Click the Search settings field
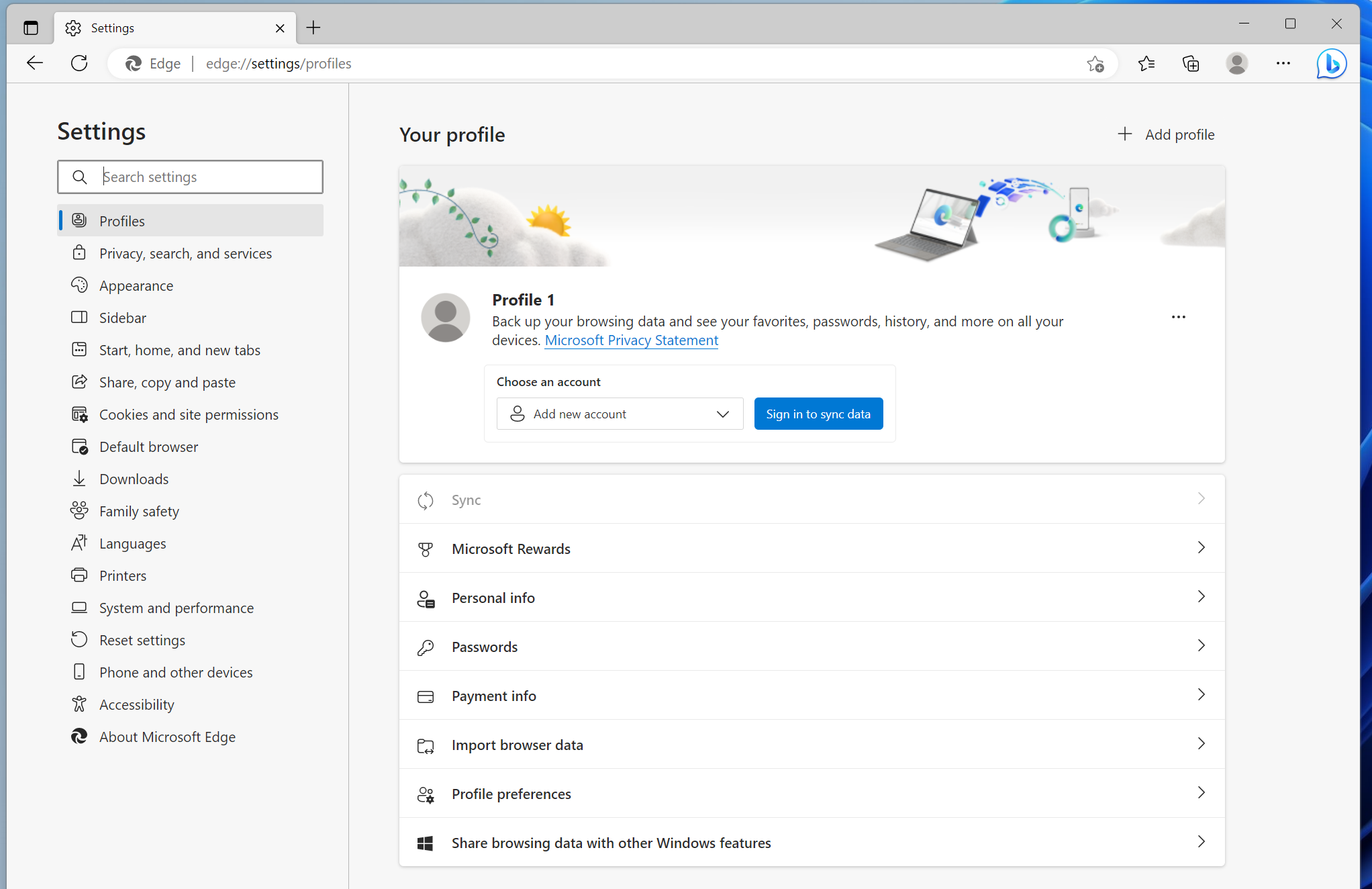Screen dimensions: 1372x889 click(191, 177)
